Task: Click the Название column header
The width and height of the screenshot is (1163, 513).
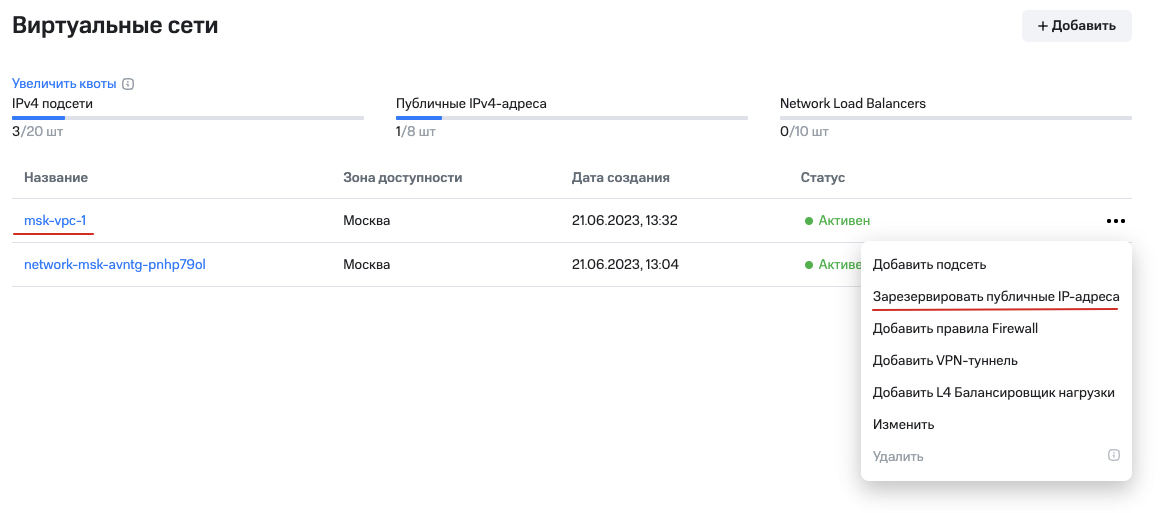Action: coord(56,178)
